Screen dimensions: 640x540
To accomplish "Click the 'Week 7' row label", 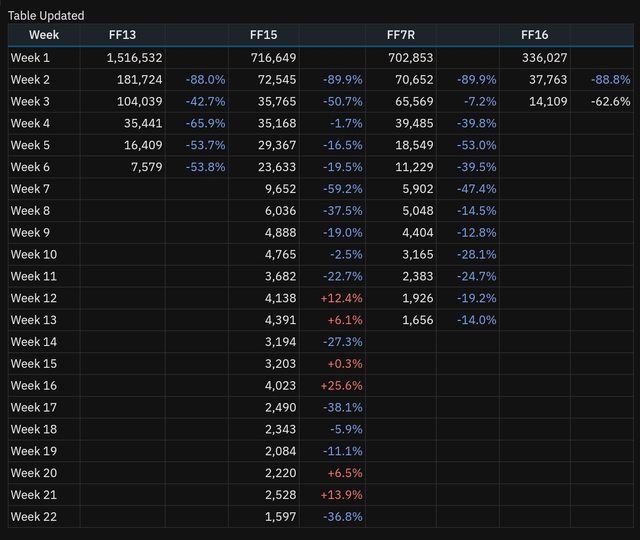I will (30, 189).
